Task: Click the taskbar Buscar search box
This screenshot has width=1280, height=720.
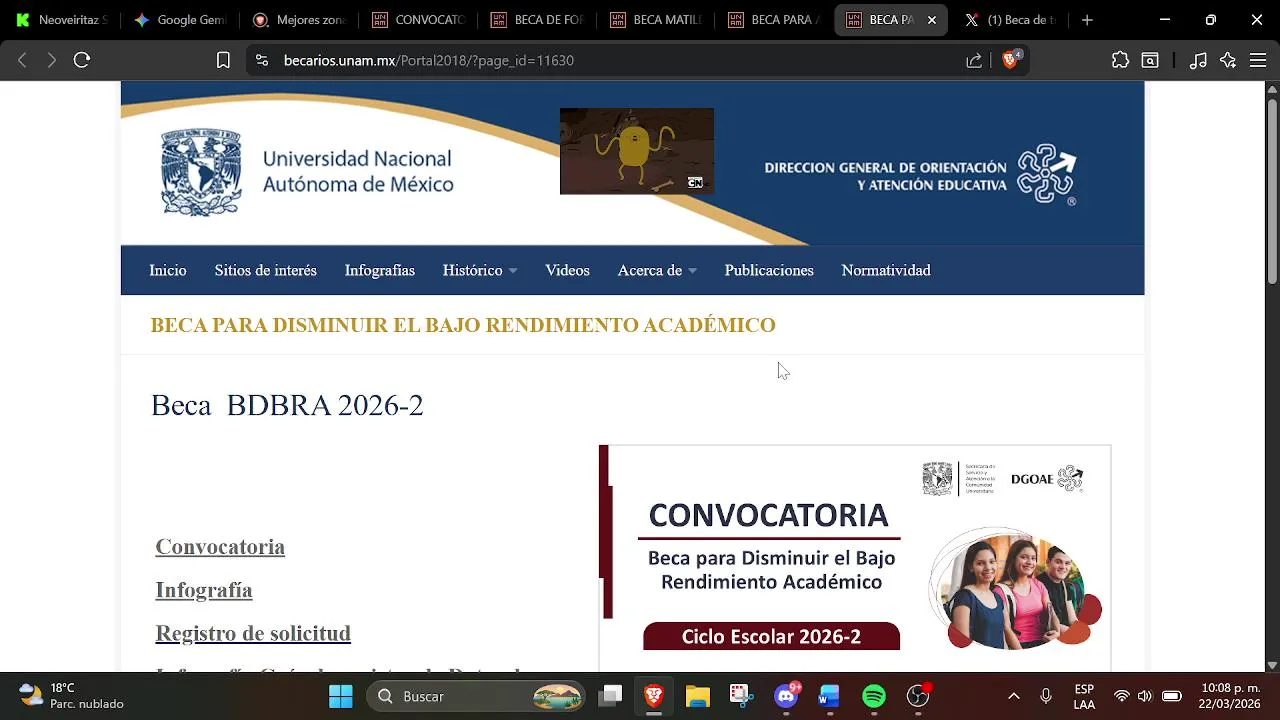Action: (x=477, y=696)
